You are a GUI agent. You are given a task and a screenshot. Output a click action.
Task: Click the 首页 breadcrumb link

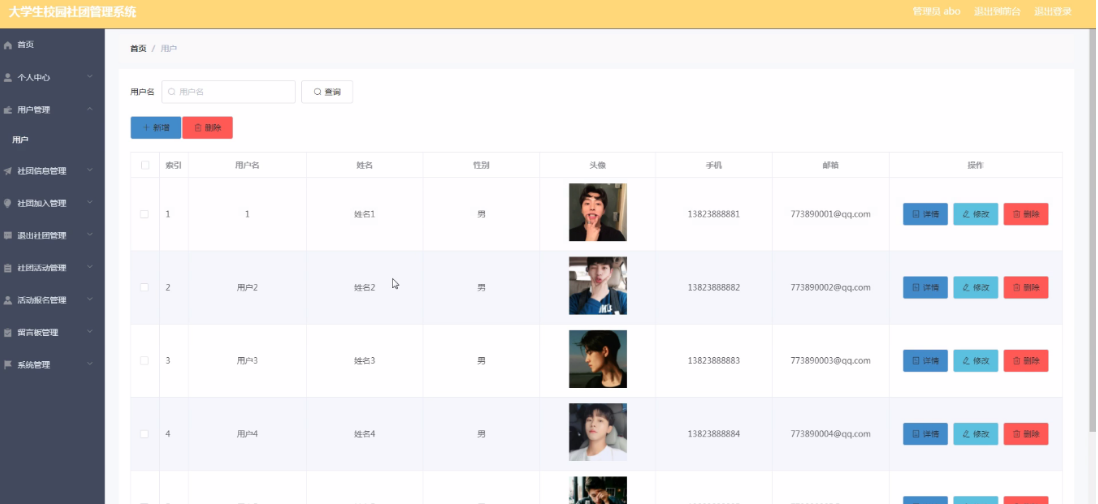138,48
